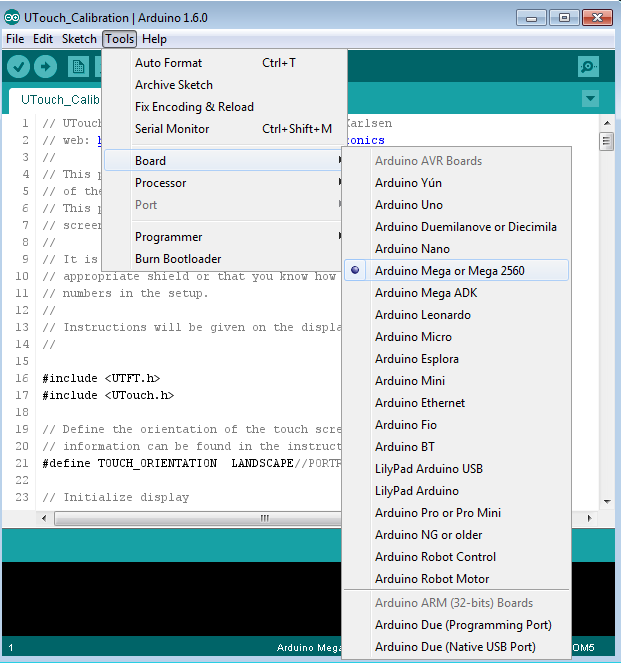The image size is (621, 663).
Task: Choose Auto Format
Action: click(223, 63)
